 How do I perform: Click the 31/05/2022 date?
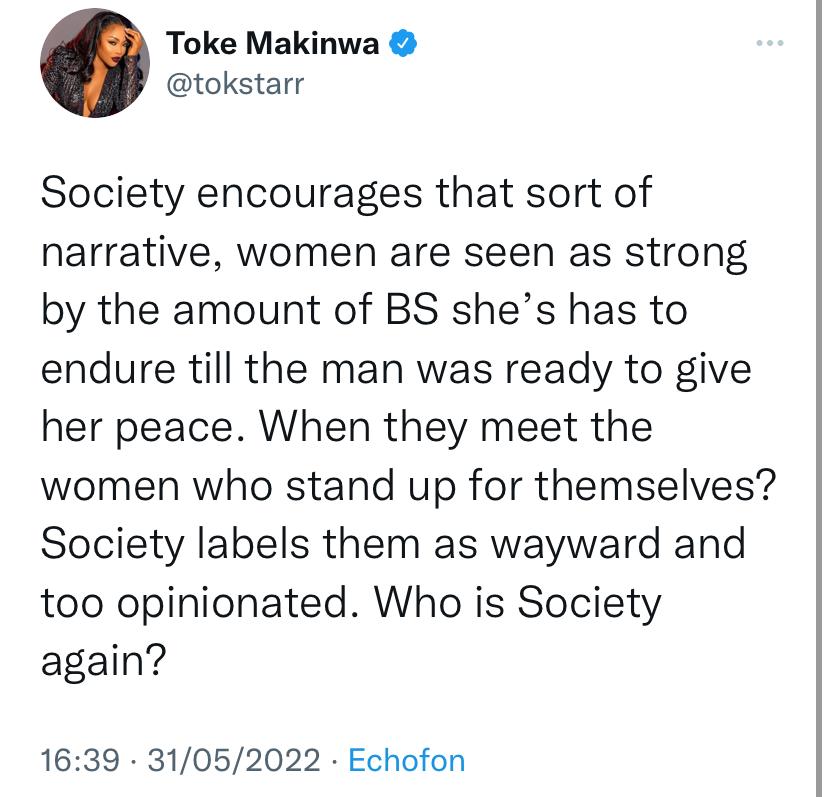click(x=234, y=761)
